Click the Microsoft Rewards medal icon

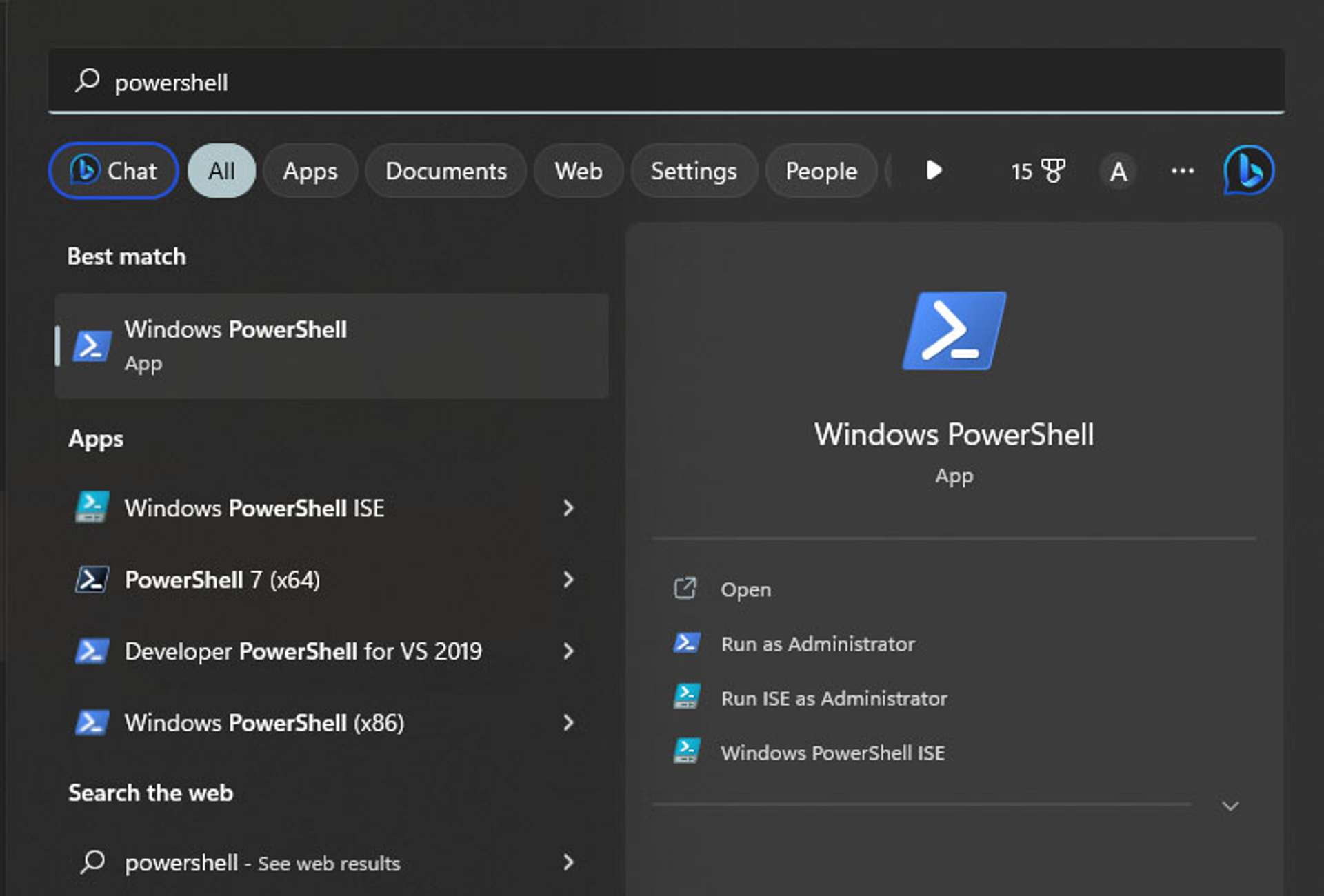[x=1053, y=171]
